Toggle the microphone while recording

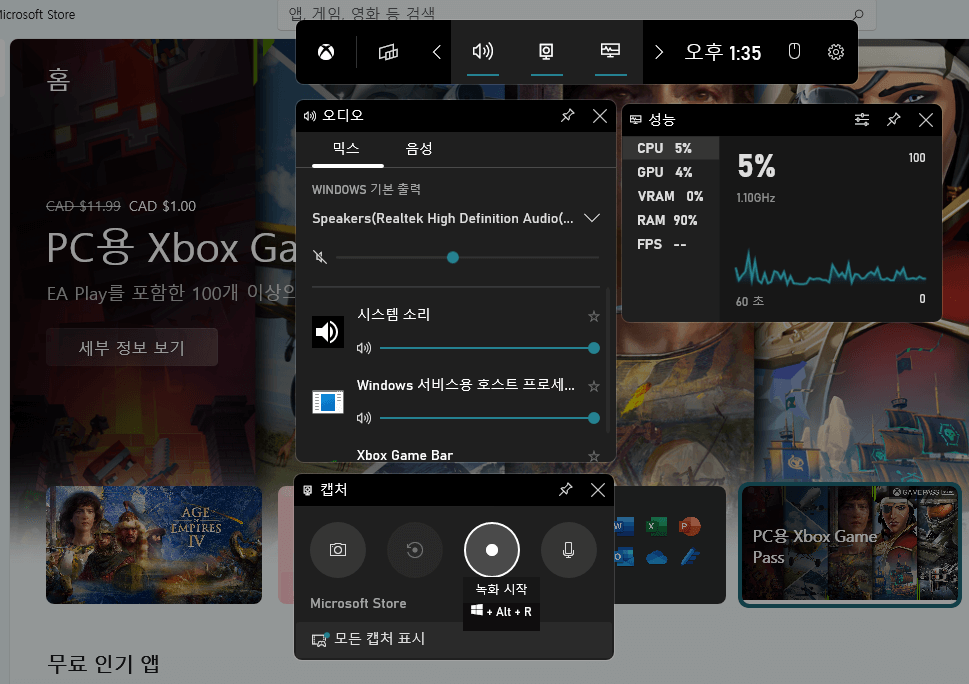(569, 550)
